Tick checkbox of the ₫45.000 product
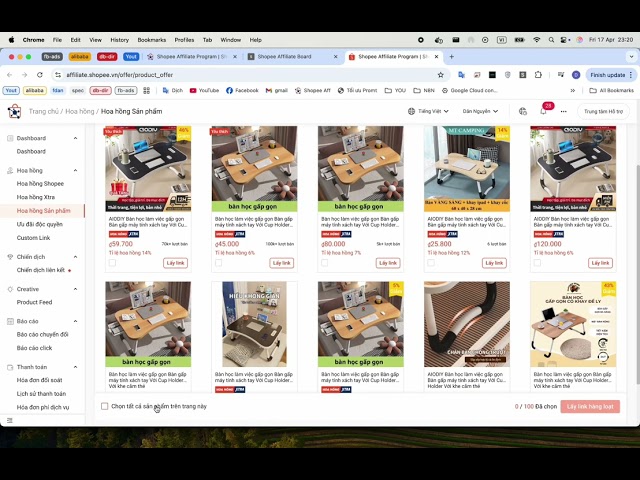640x480 pixels. point(218,263)
